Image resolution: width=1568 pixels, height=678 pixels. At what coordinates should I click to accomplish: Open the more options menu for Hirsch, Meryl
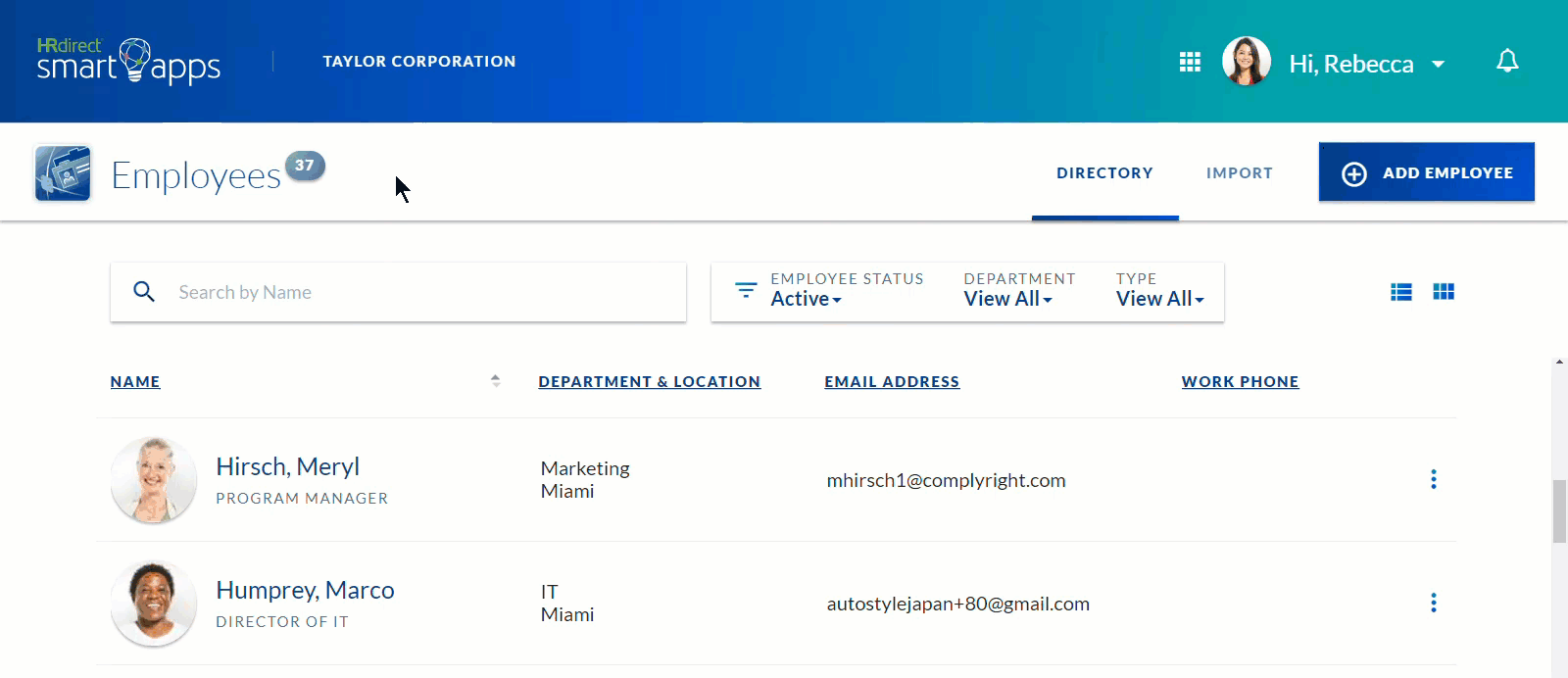pyautogui.click(x=1434, y=479)
